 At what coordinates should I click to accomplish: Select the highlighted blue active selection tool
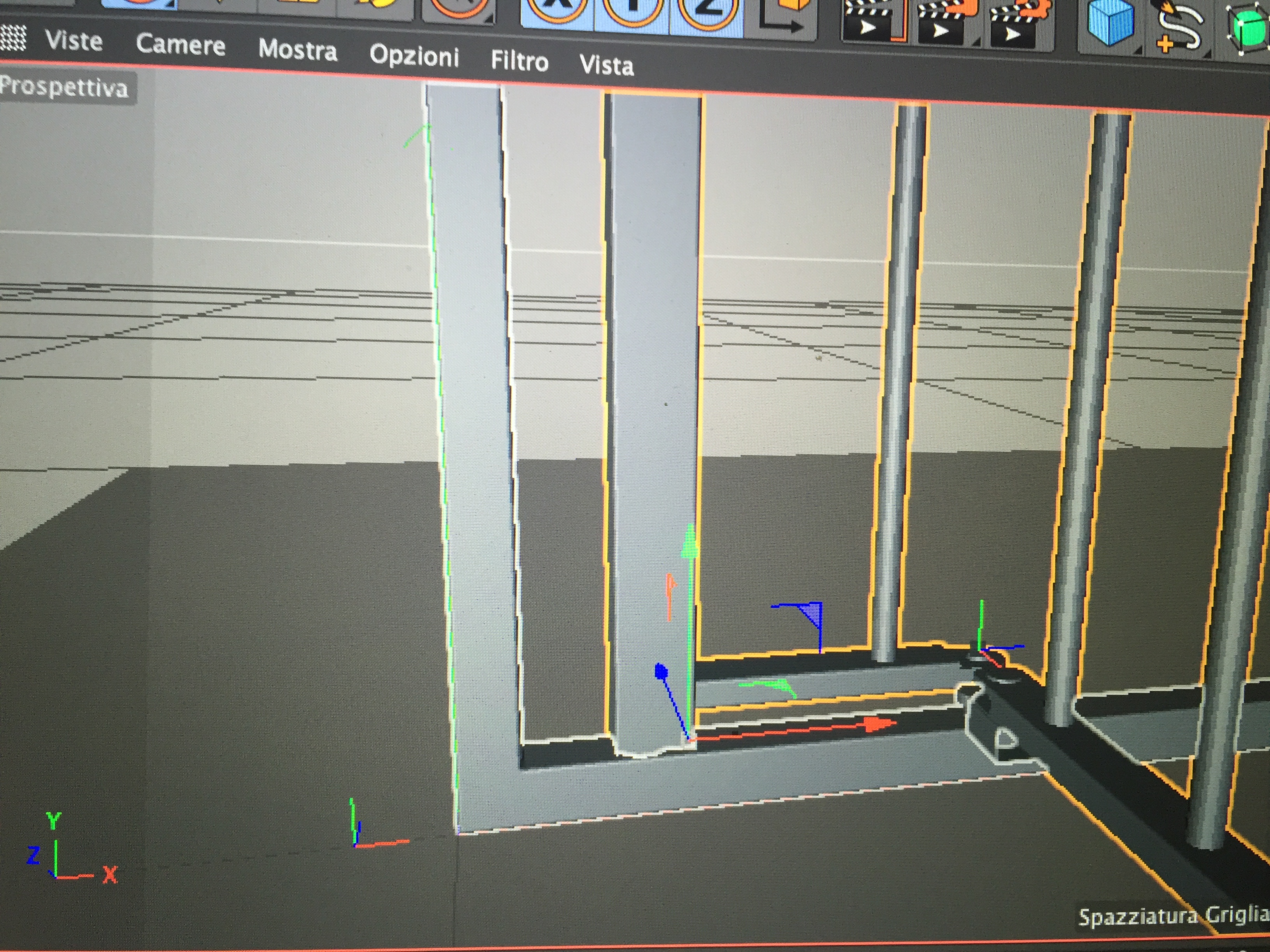coord(139,5)
